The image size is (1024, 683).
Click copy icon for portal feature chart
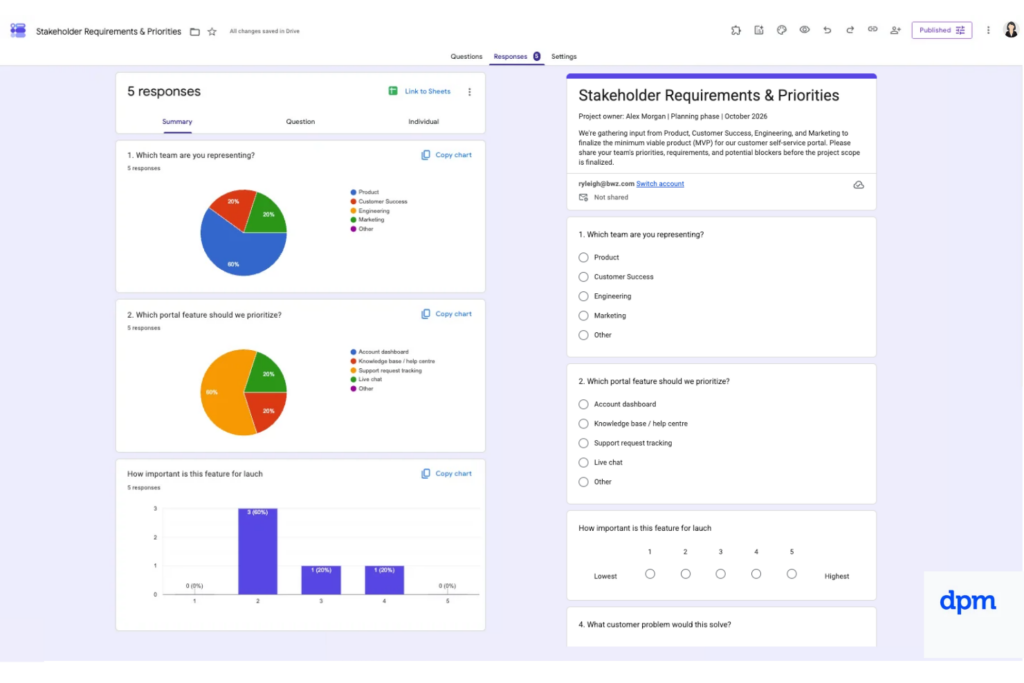click(x=426, y=314)
